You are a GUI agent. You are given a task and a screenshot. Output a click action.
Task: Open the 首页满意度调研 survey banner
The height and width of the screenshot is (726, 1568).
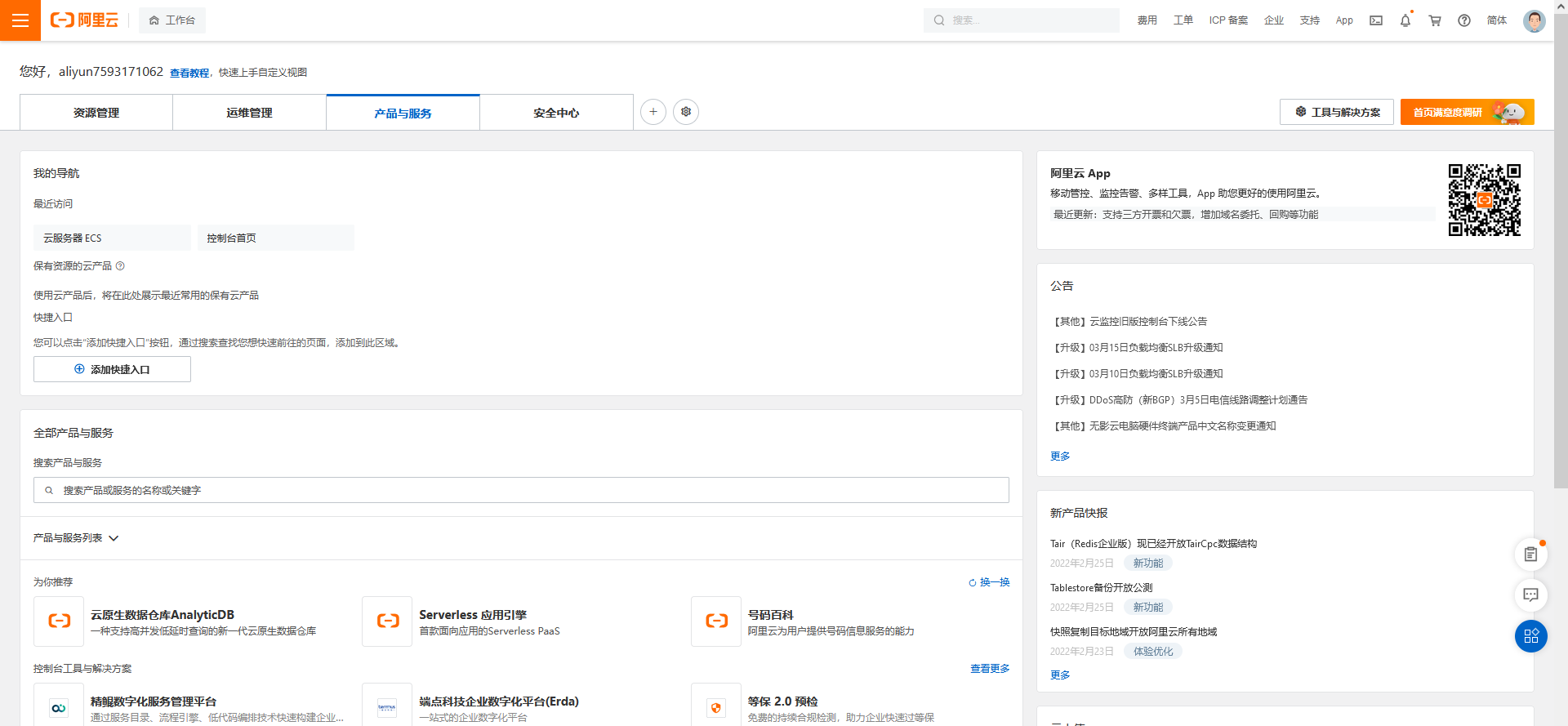pyautogui.click(x=1467, y=112)
